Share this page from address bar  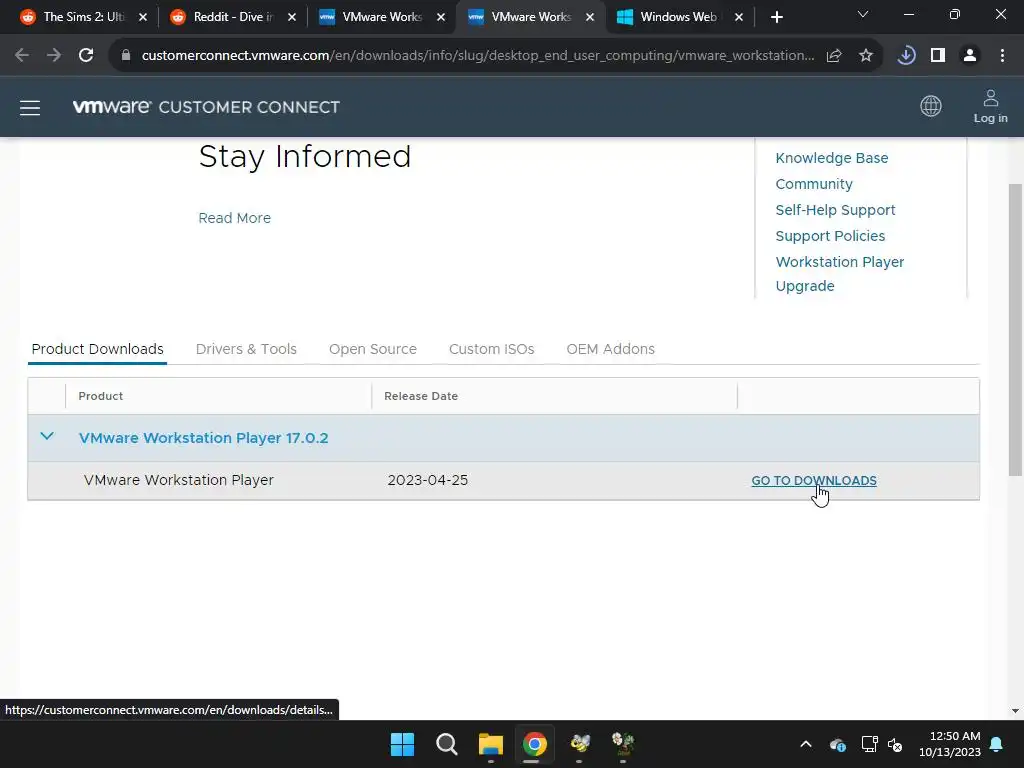pyautogui.click(x=834, y=56)
